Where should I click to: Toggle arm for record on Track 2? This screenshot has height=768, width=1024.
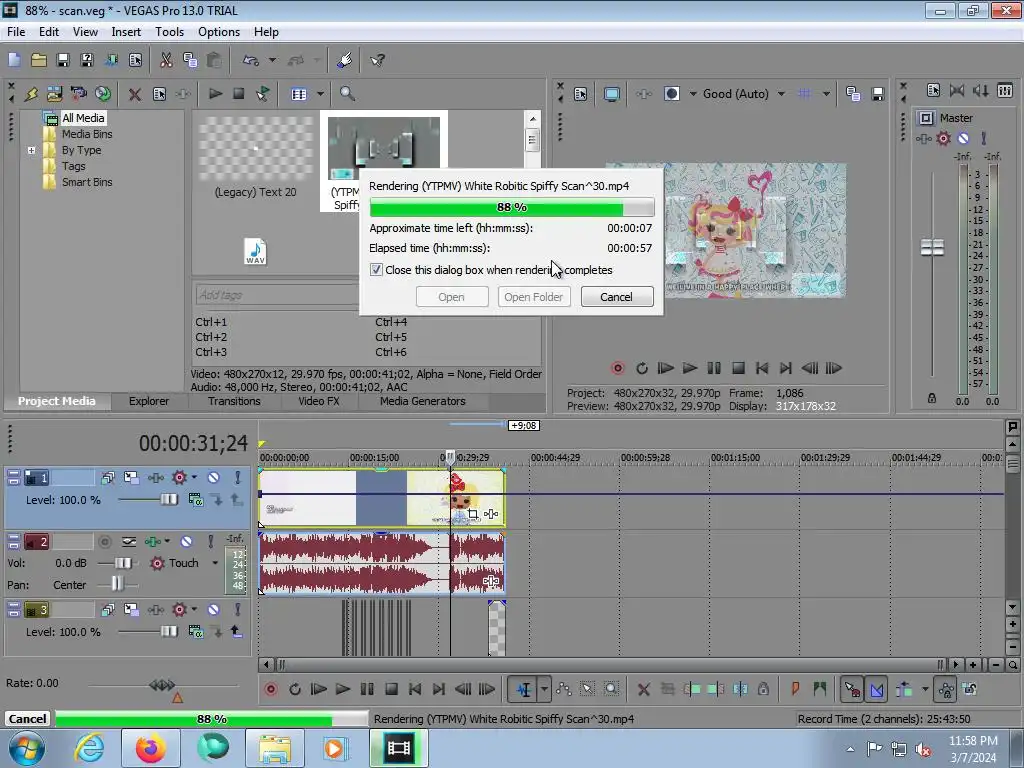point(104,541)
